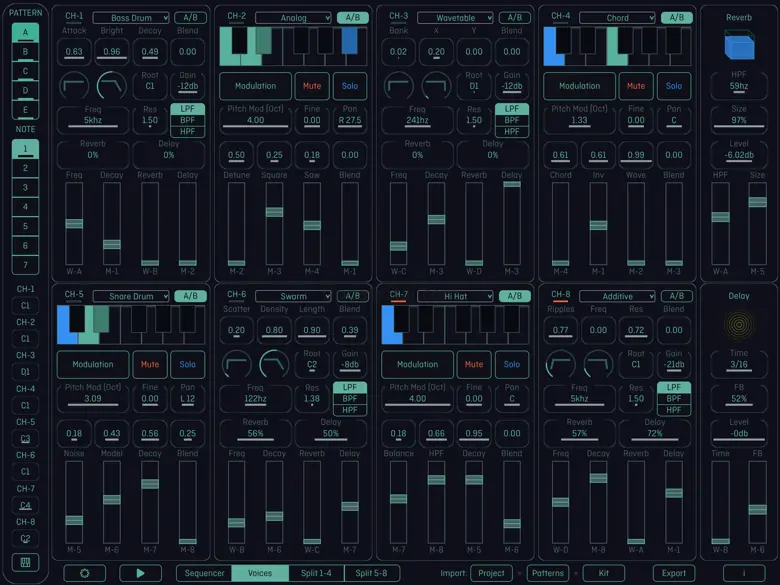Mute channel CH-5
This screenshot has height=585, width=780.
tap(150, 365)
